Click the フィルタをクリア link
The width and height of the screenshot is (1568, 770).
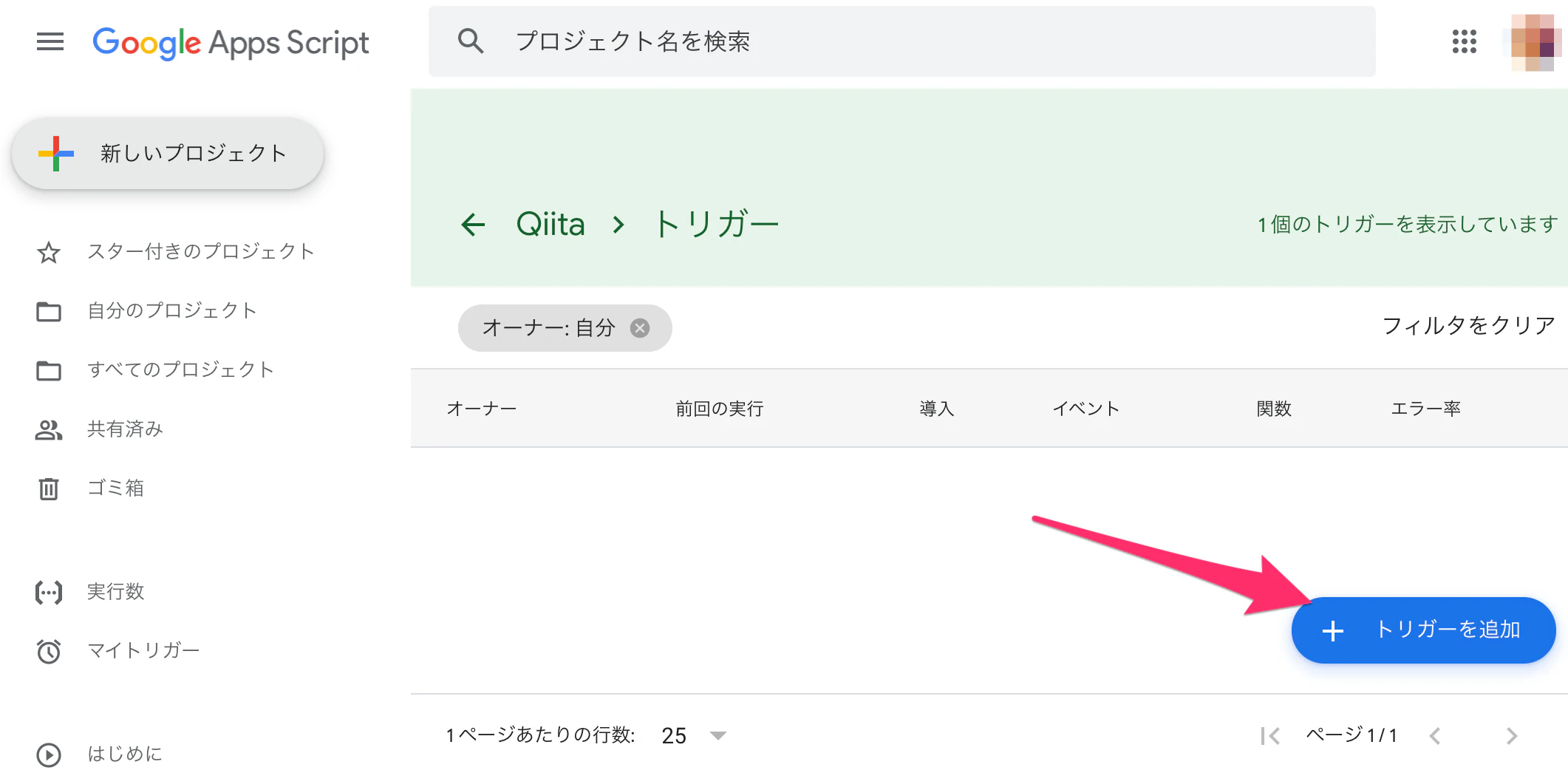click(x=1468, y=325)
